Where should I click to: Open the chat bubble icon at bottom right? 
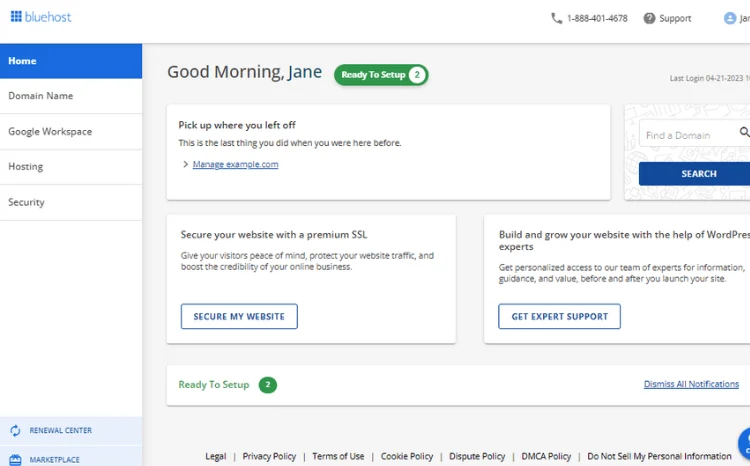745,444
